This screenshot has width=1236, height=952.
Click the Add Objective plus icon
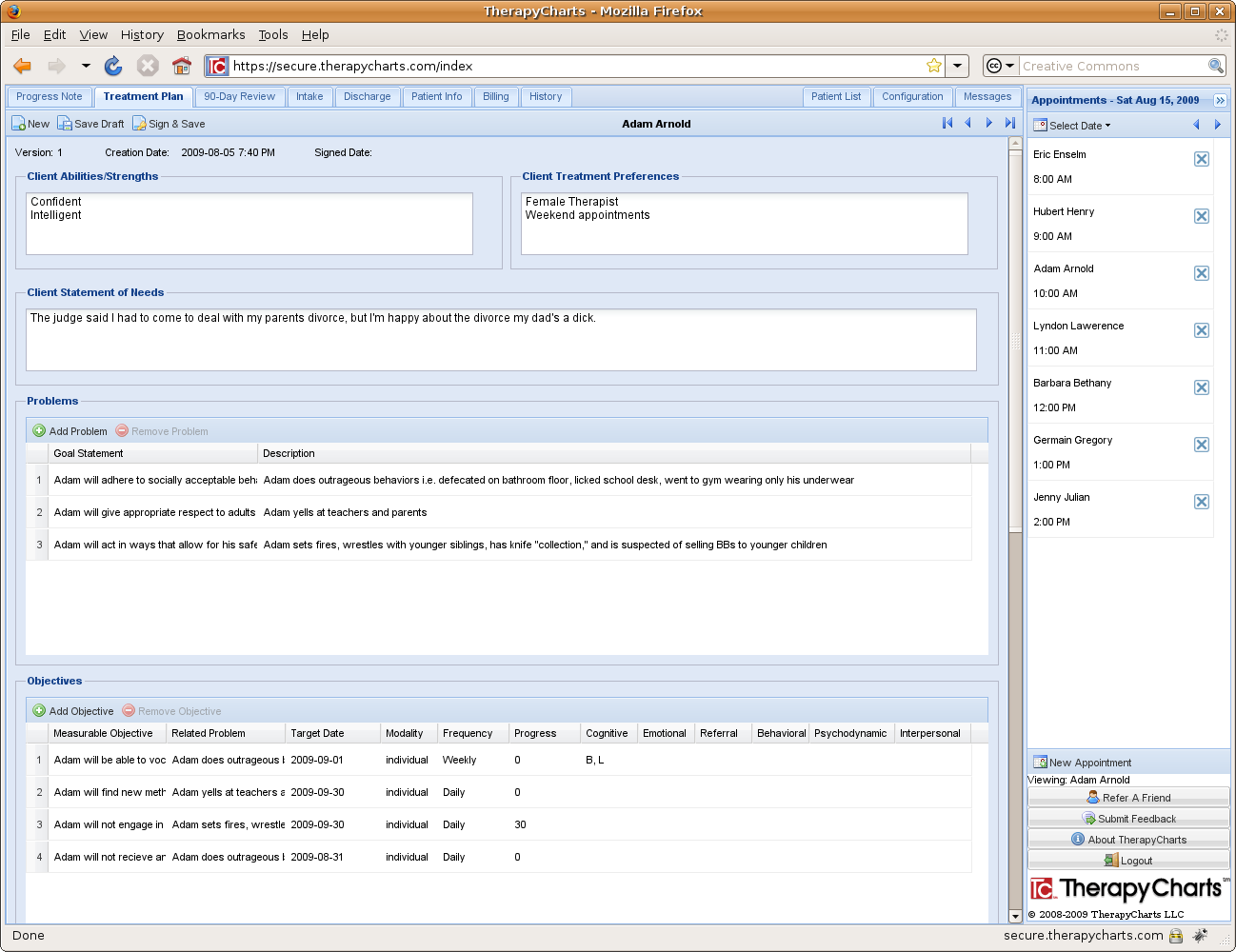tap(39, 711)
